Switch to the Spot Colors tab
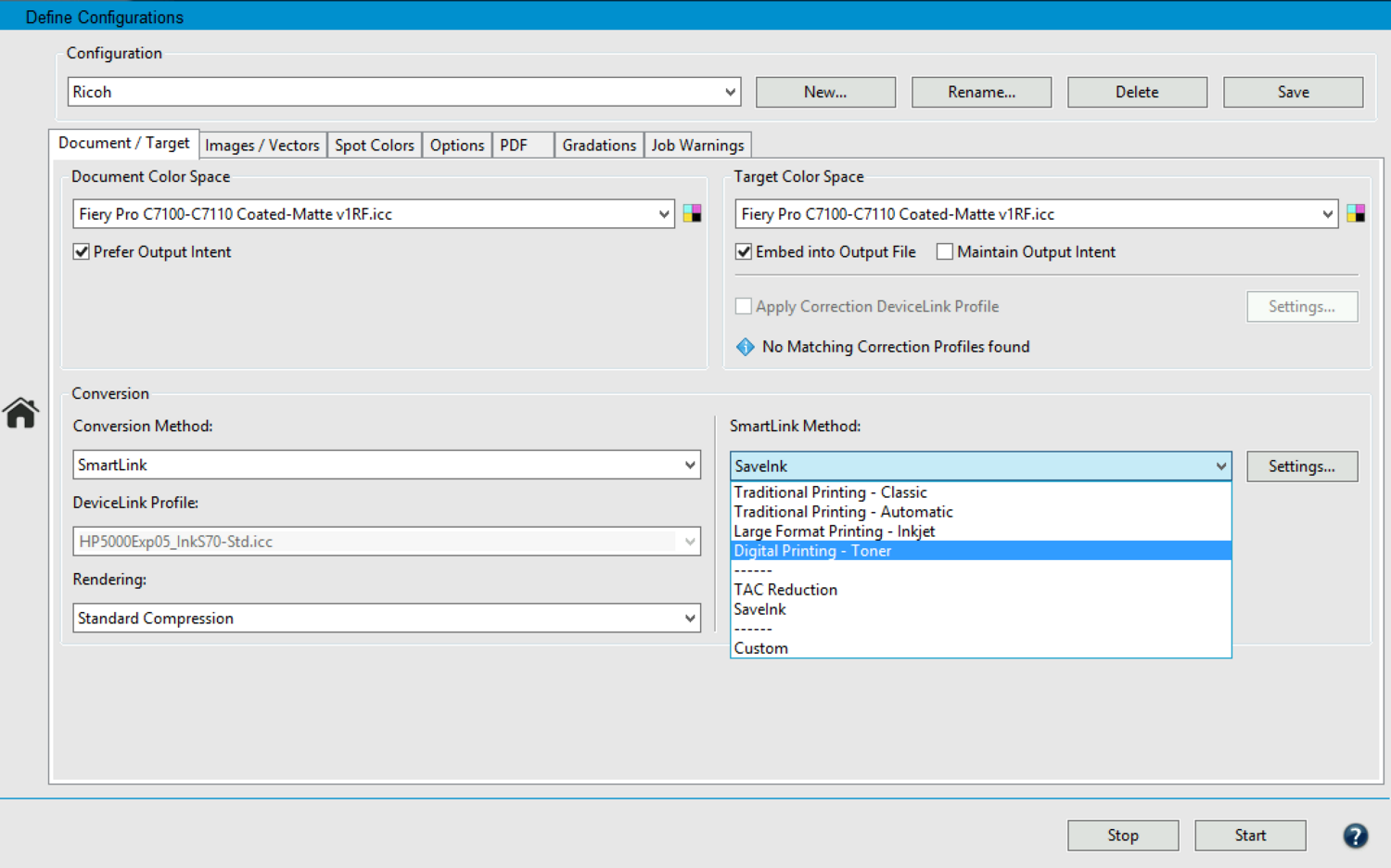The width and height of the screenshot is (1391, 868). [x=374, y=146]
